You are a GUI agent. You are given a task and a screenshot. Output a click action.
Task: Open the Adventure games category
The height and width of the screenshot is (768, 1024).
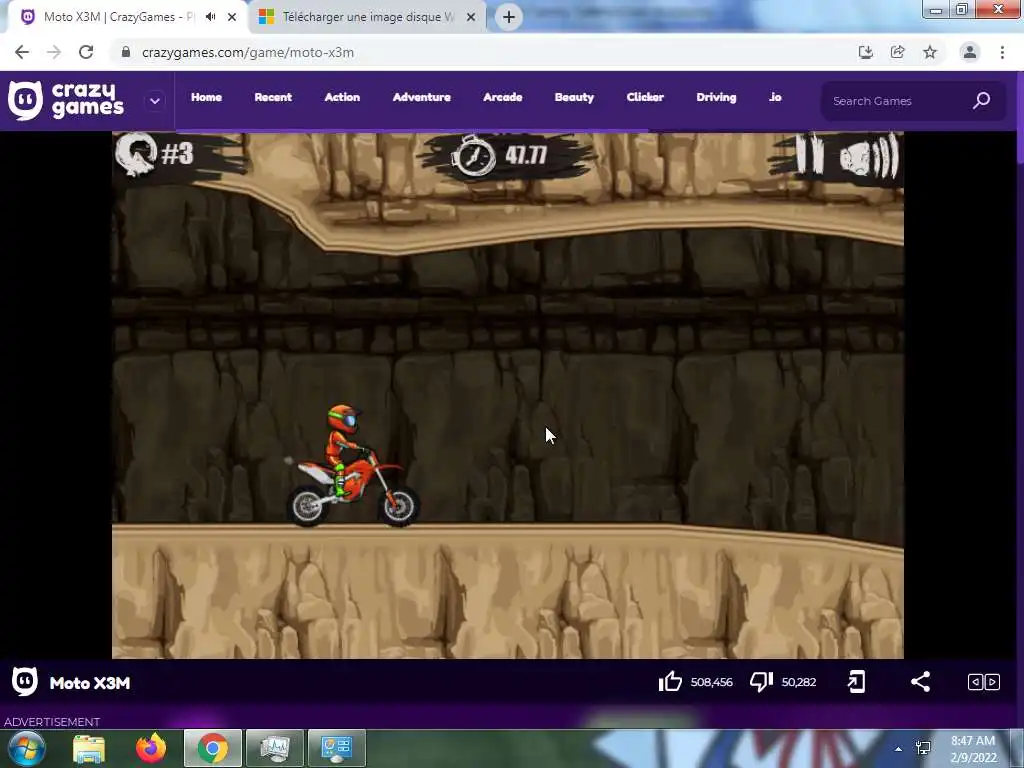pos(421,97)
